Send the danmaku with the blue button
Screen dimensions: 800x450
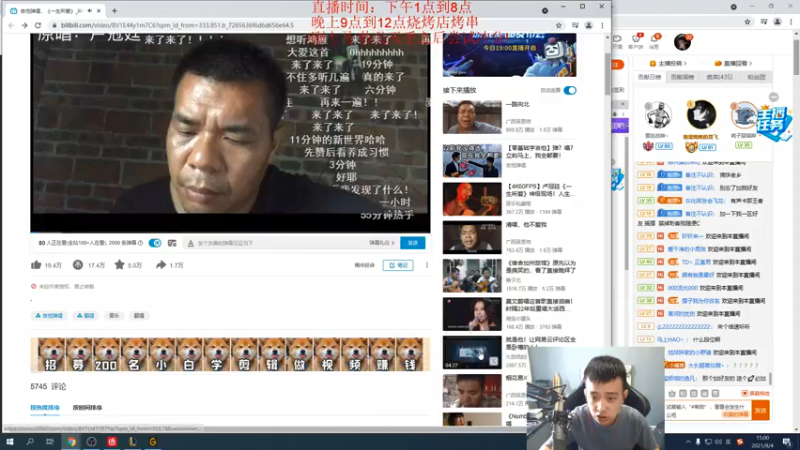tap(413, 243)
